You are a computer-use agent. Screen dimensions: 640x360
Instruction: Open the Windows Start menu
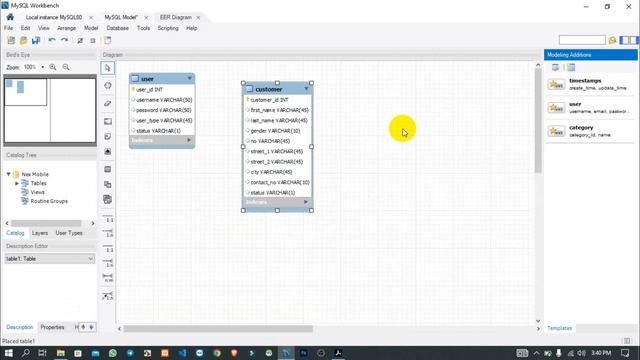click(x=8, y=353)
